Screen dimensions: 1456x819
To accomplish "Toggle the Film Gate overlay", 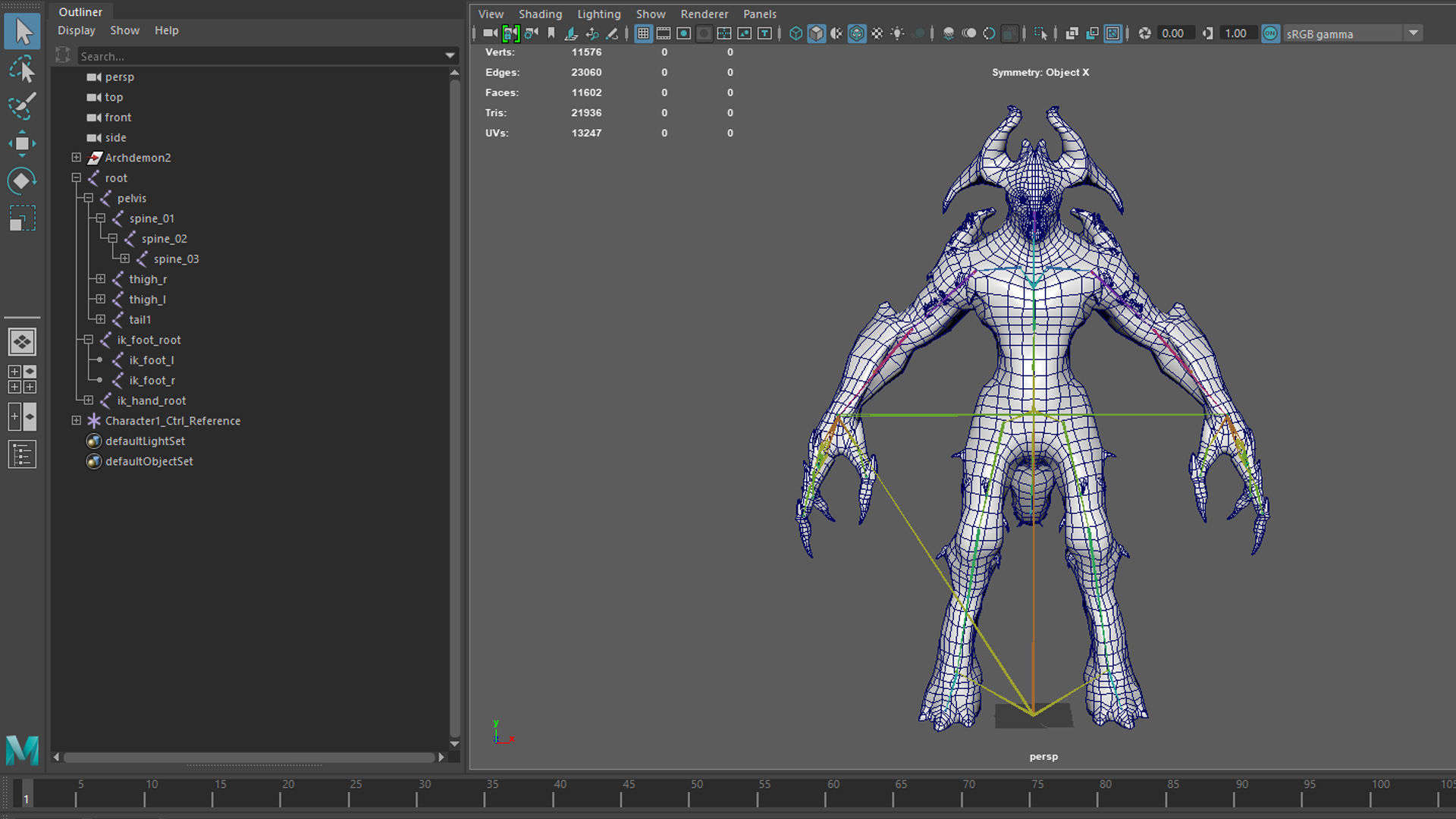I will 664,33.
